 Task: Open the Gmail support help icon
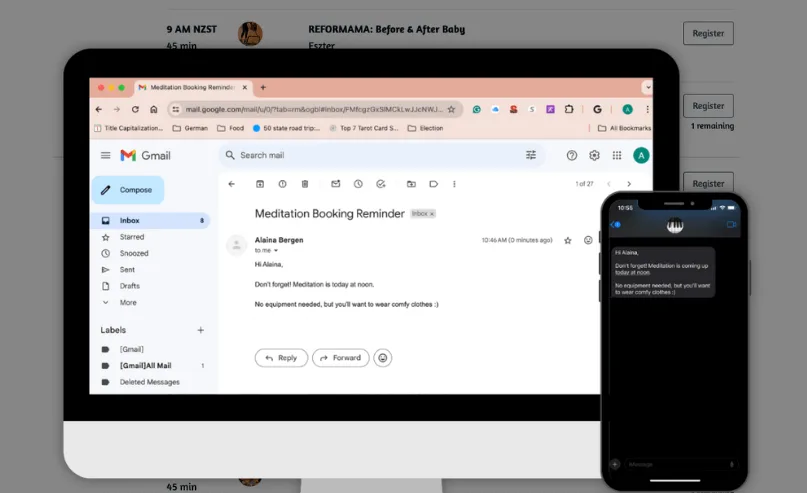572,155
